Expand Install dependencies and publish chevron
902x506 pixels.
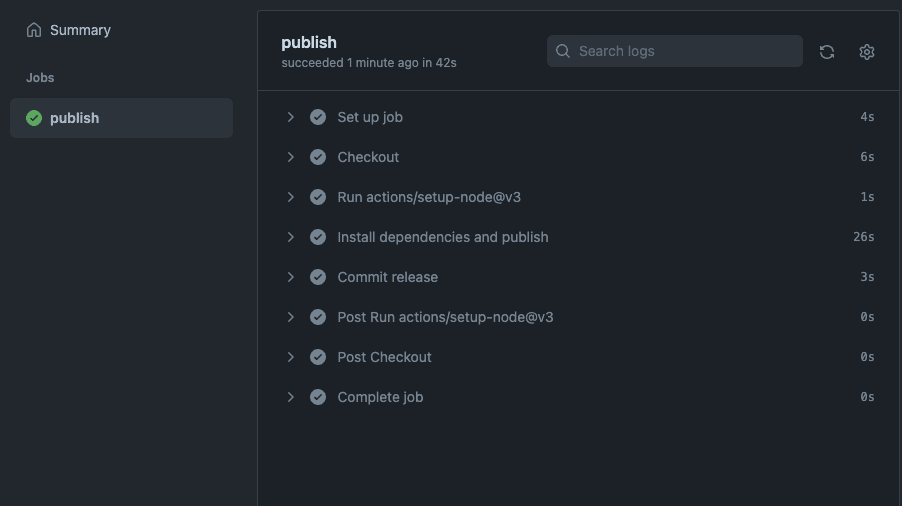click(291, 237)
